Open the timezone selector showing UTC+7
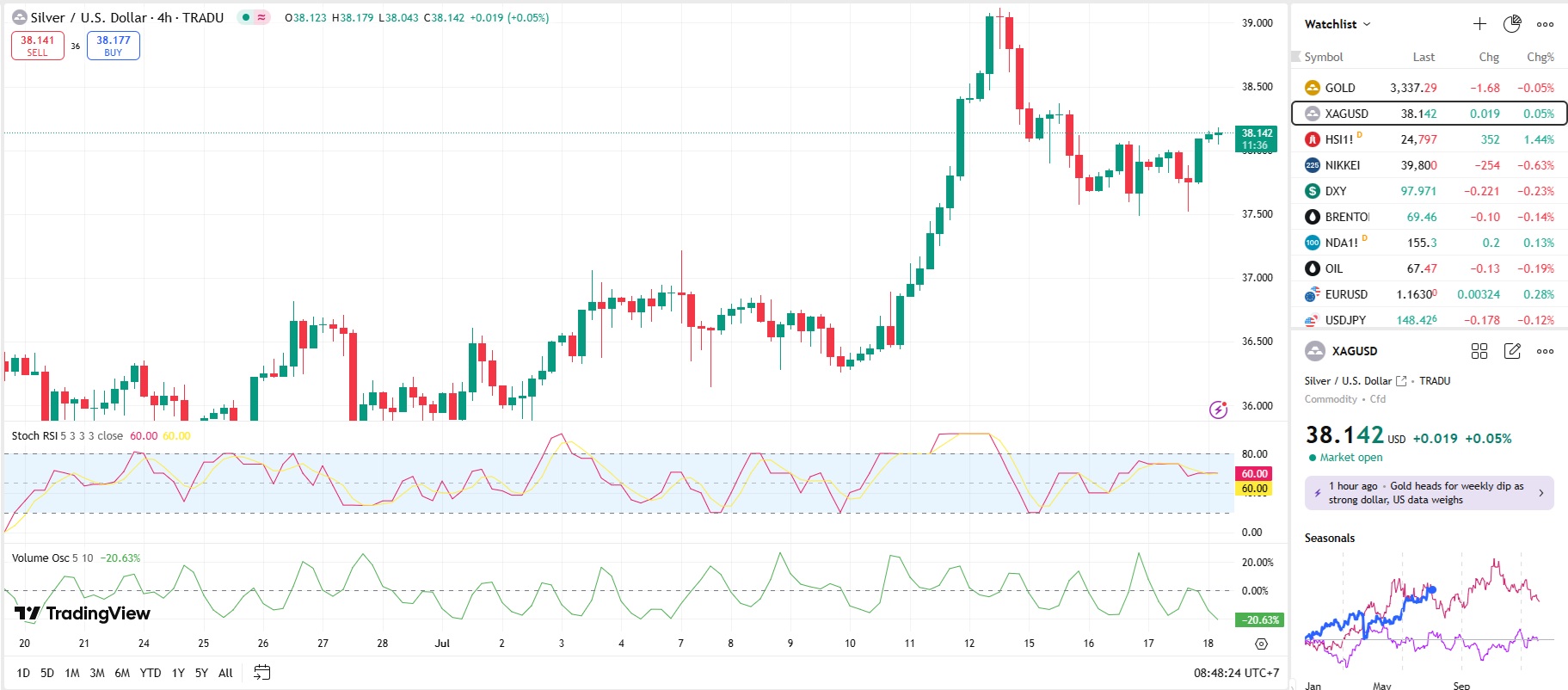 coord(1236,673)
